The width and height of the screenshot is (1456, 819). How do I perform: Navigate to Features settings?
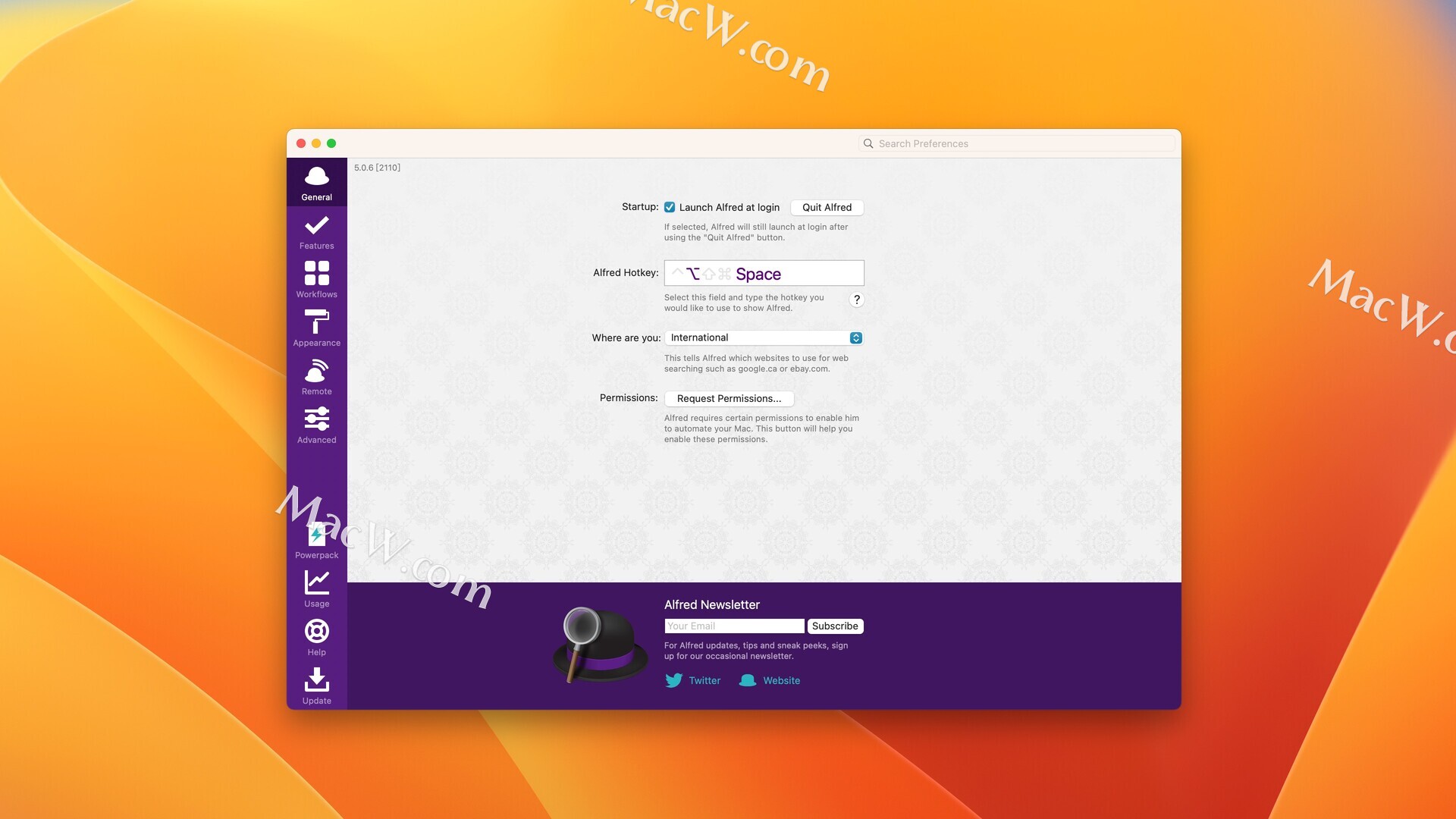click(316, 231)
